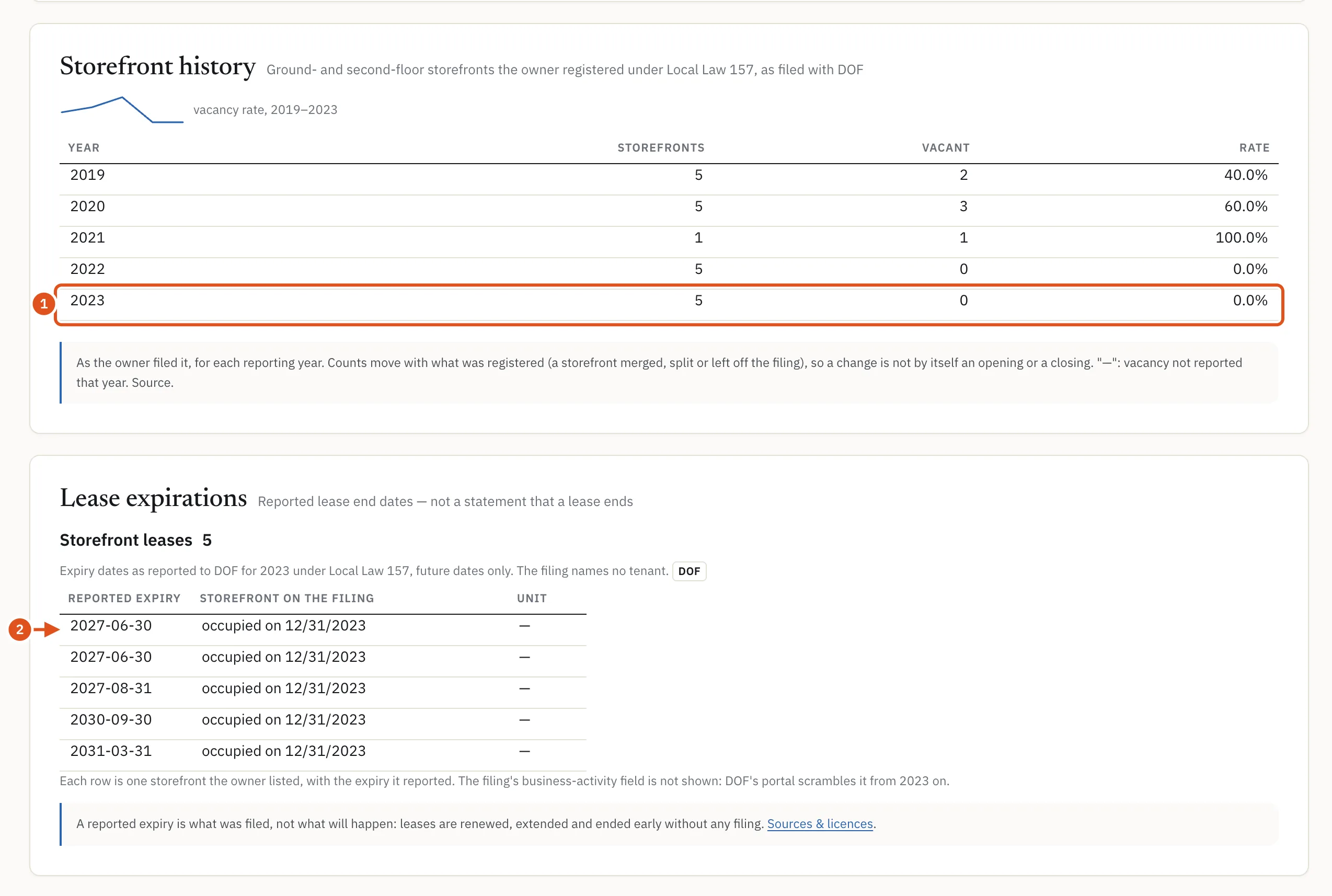Click the 0.0% rate in the 2022 row
1332x896 pixels.
coord(1250,269)
